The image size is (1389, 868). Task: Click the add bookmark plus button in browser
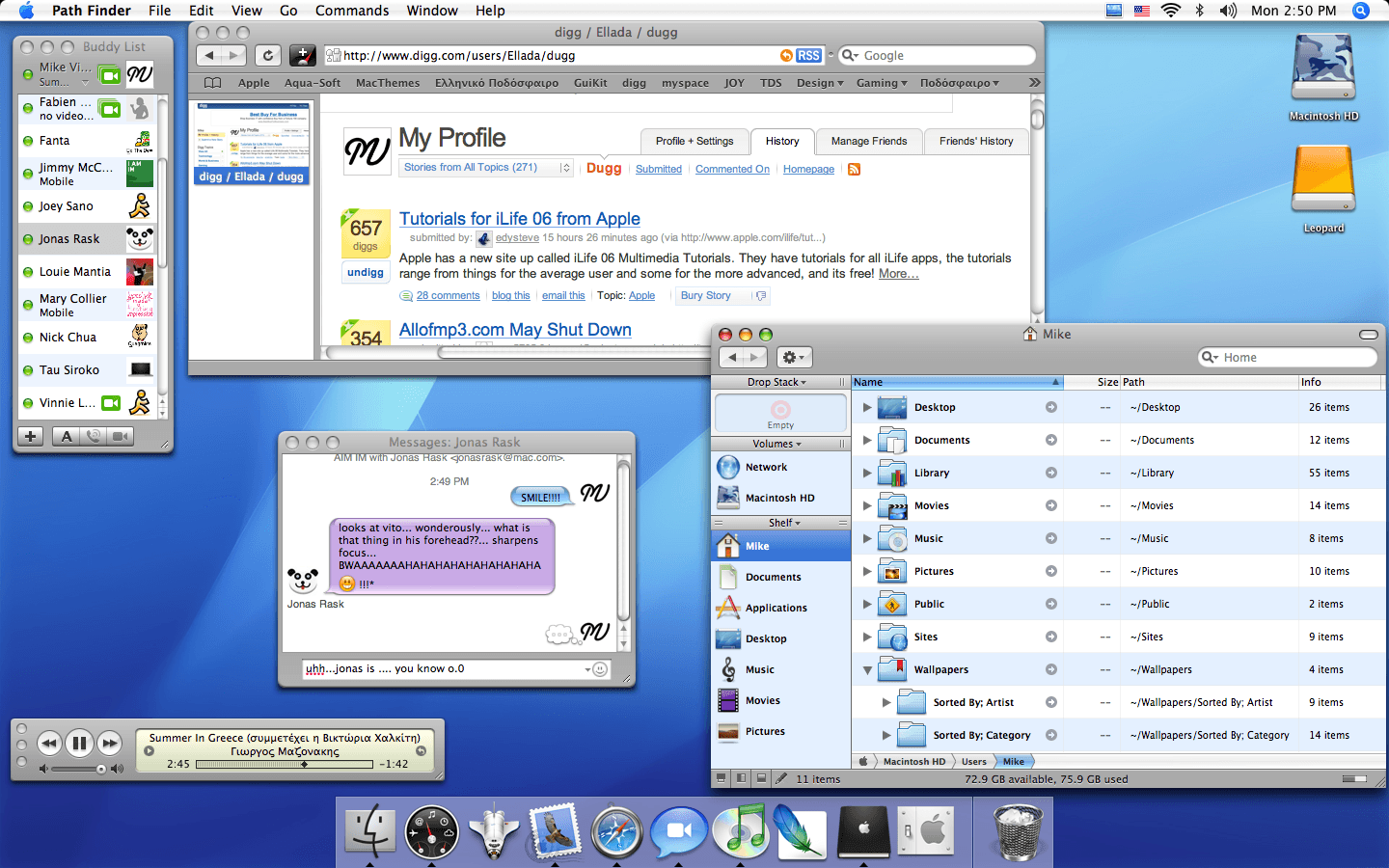[303, 56]
